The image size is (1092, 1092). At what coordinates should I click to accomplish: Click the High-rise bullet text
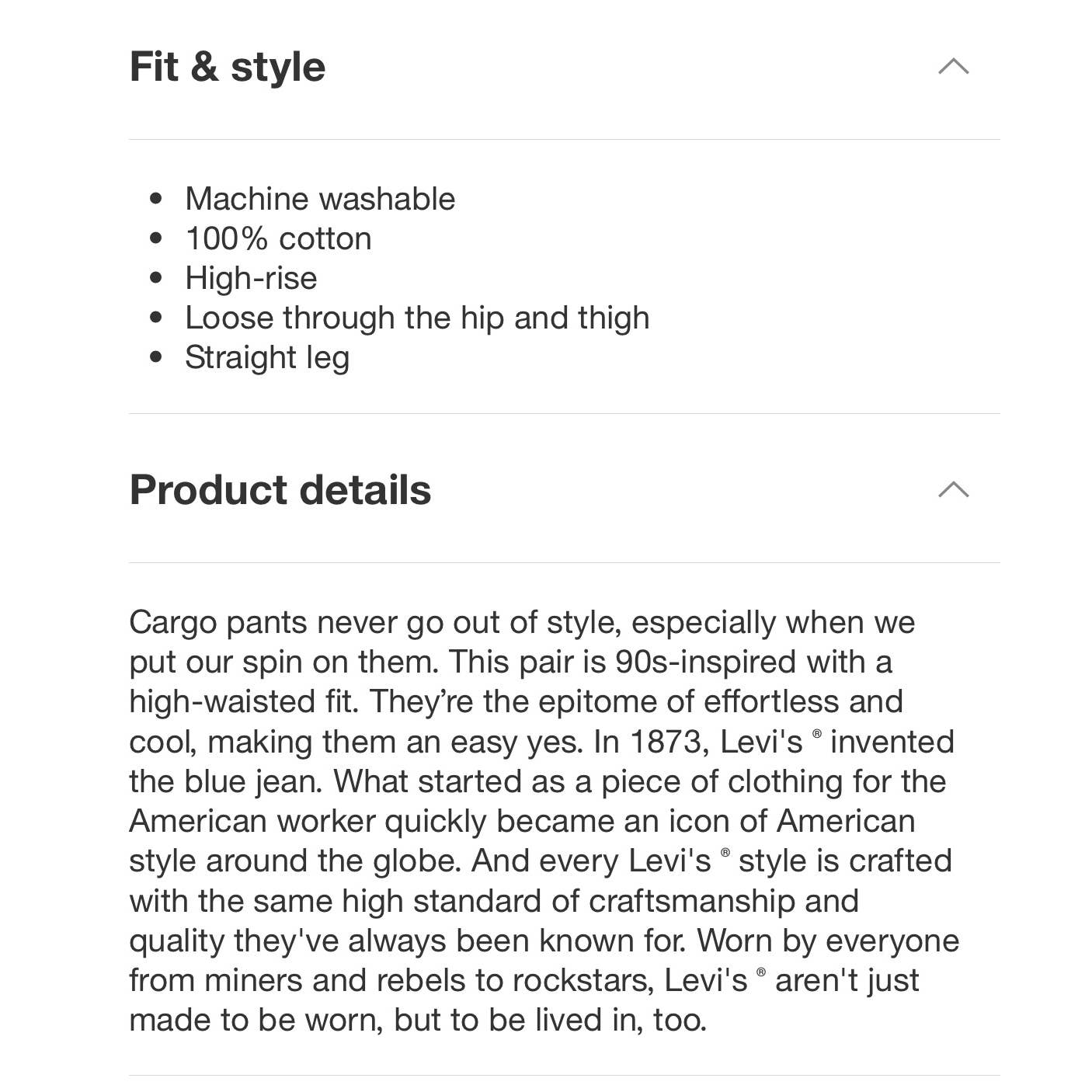tap(251, 278)
